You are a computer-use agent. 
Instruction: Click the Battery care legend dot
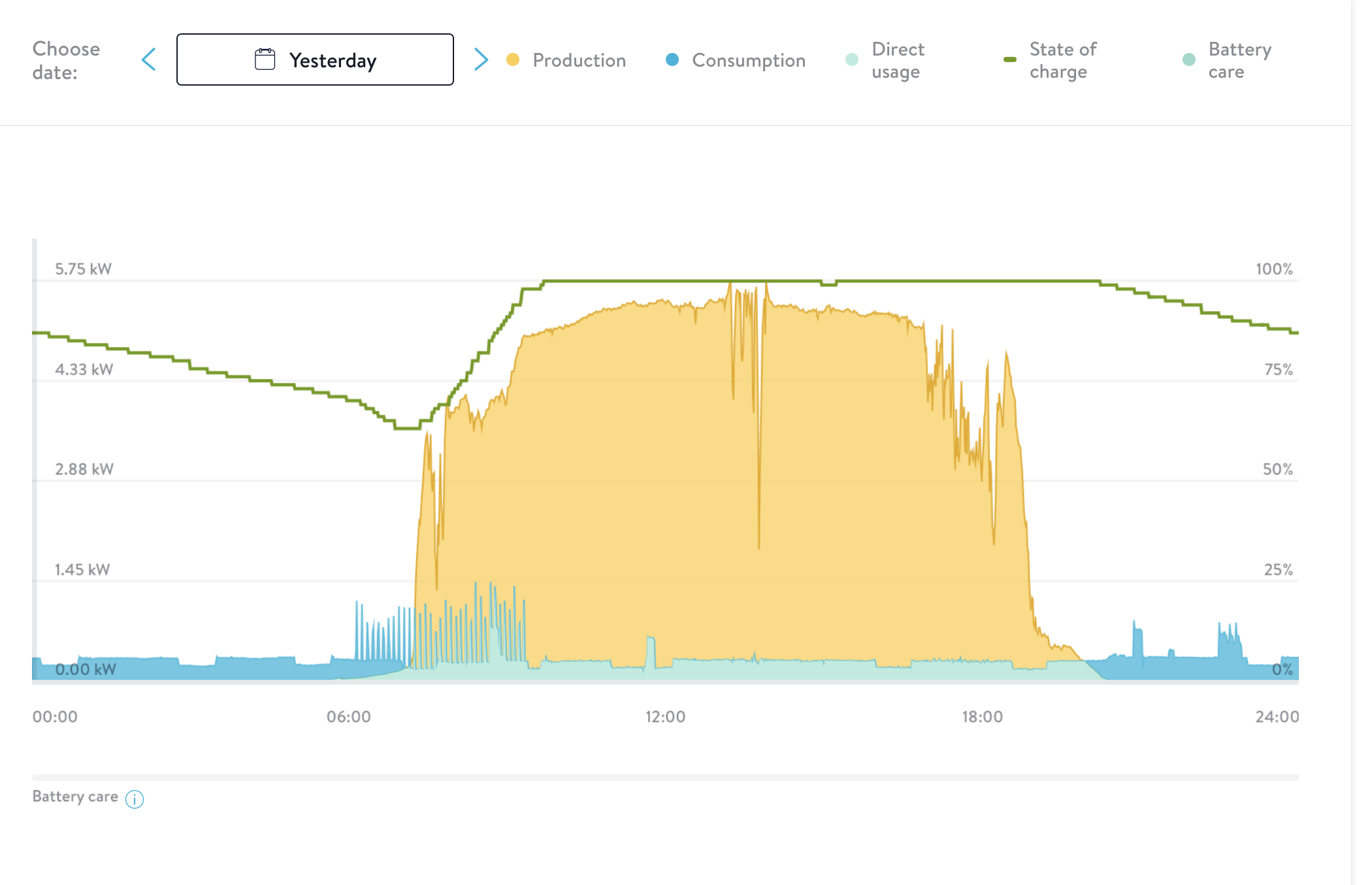[1189, 60]
